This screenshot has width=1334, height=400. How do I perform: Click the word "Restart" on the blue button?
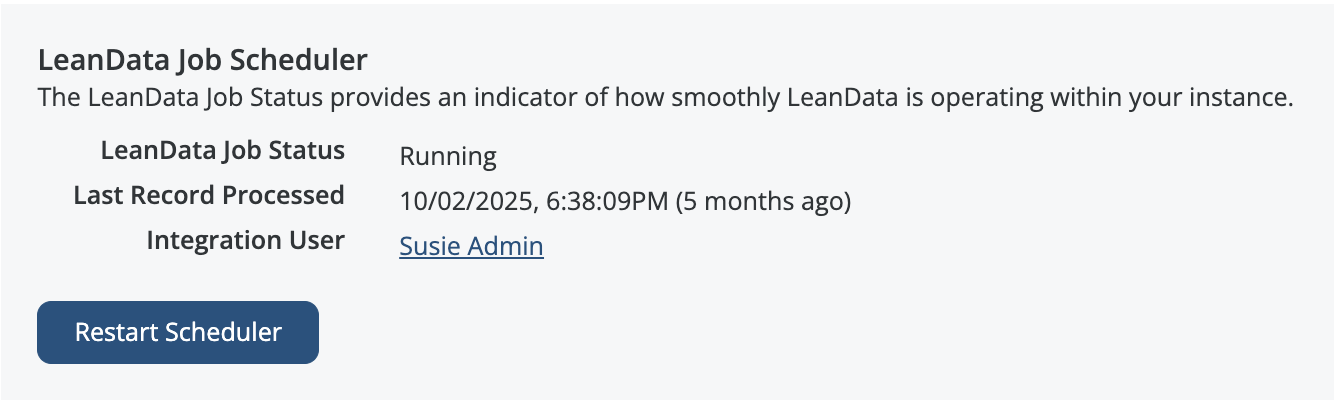tap(116, 332)
